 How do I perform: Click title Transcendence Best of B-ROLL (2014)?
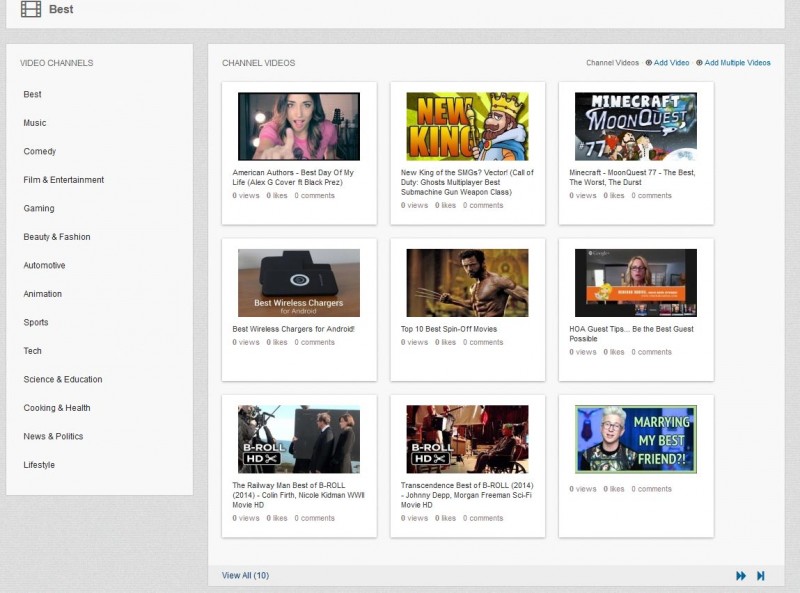coord(467,495)
